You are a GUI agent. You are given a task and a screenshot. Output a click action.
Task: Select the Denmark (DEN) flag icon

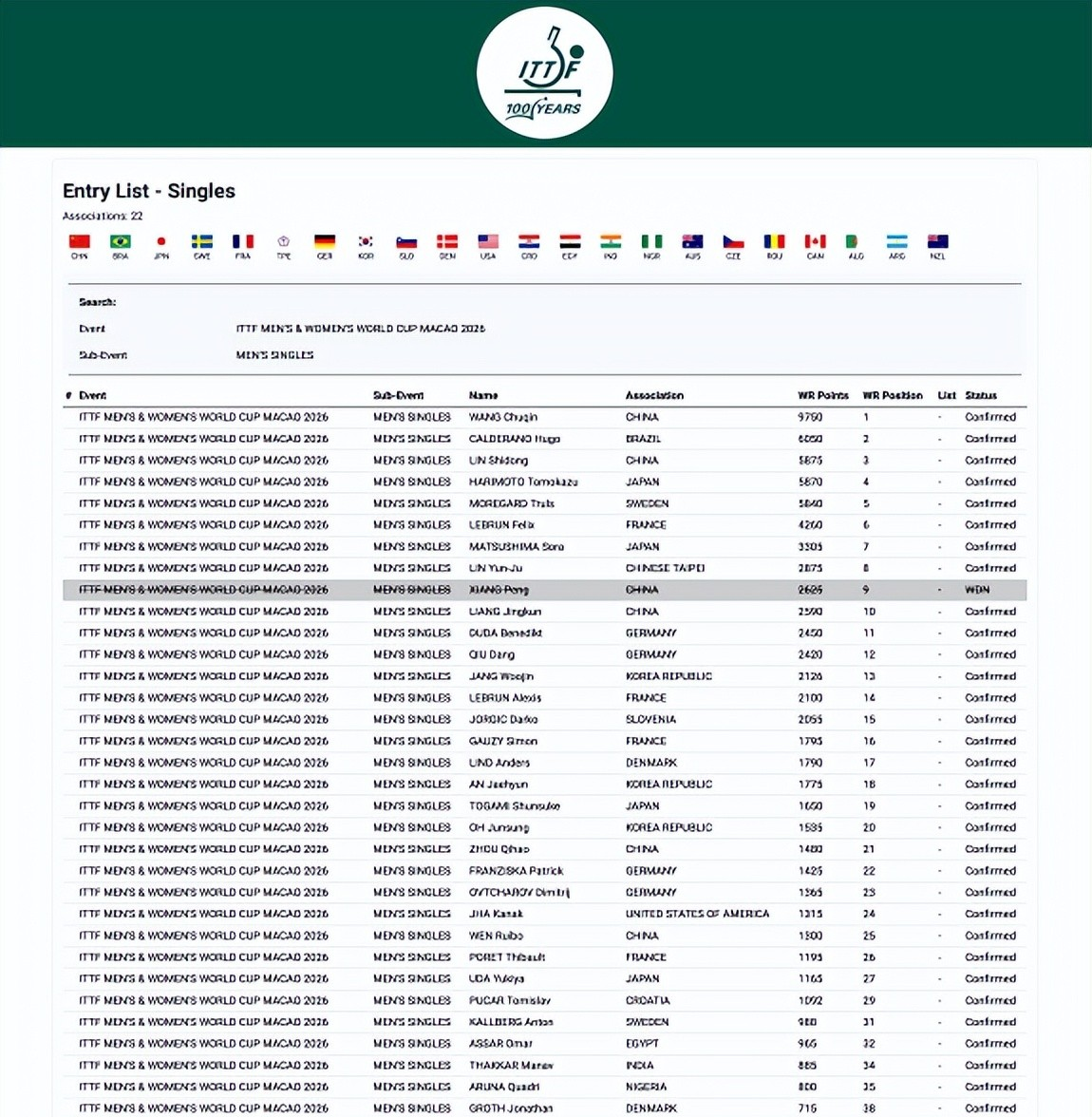click(x=447, y=241)
